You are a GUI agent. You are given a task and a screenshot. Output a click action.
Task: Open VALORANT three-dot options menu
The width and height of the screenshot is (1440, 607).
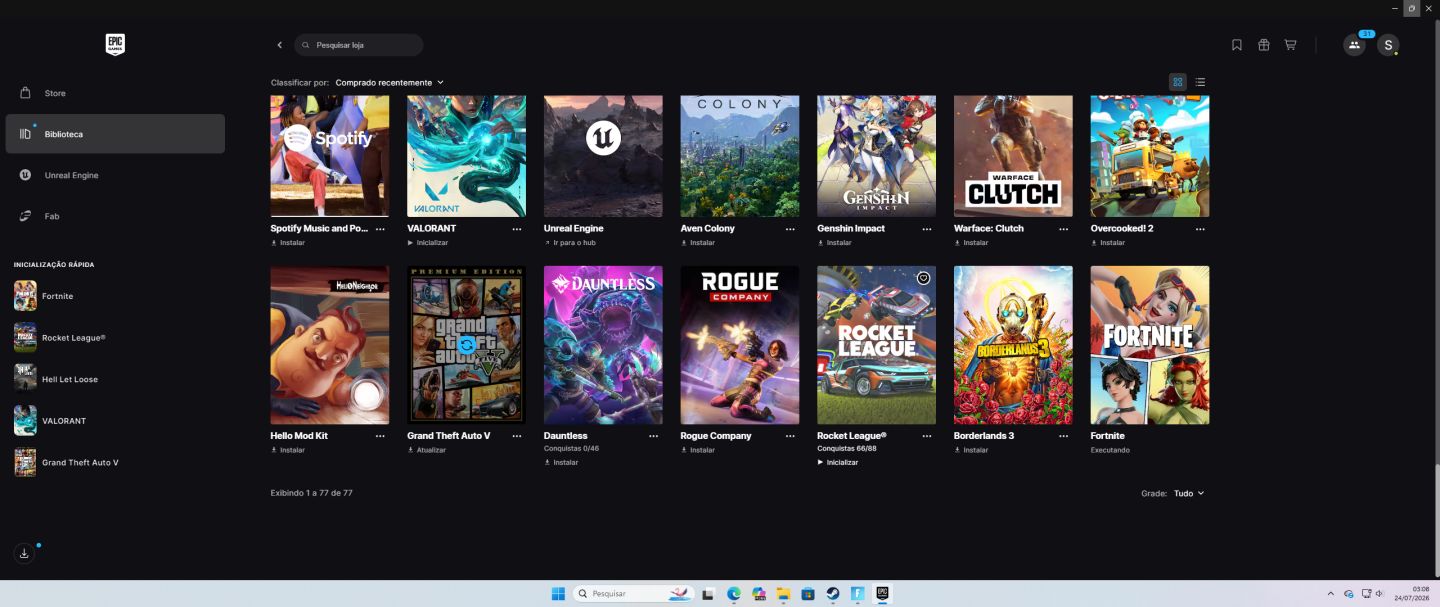517,229
